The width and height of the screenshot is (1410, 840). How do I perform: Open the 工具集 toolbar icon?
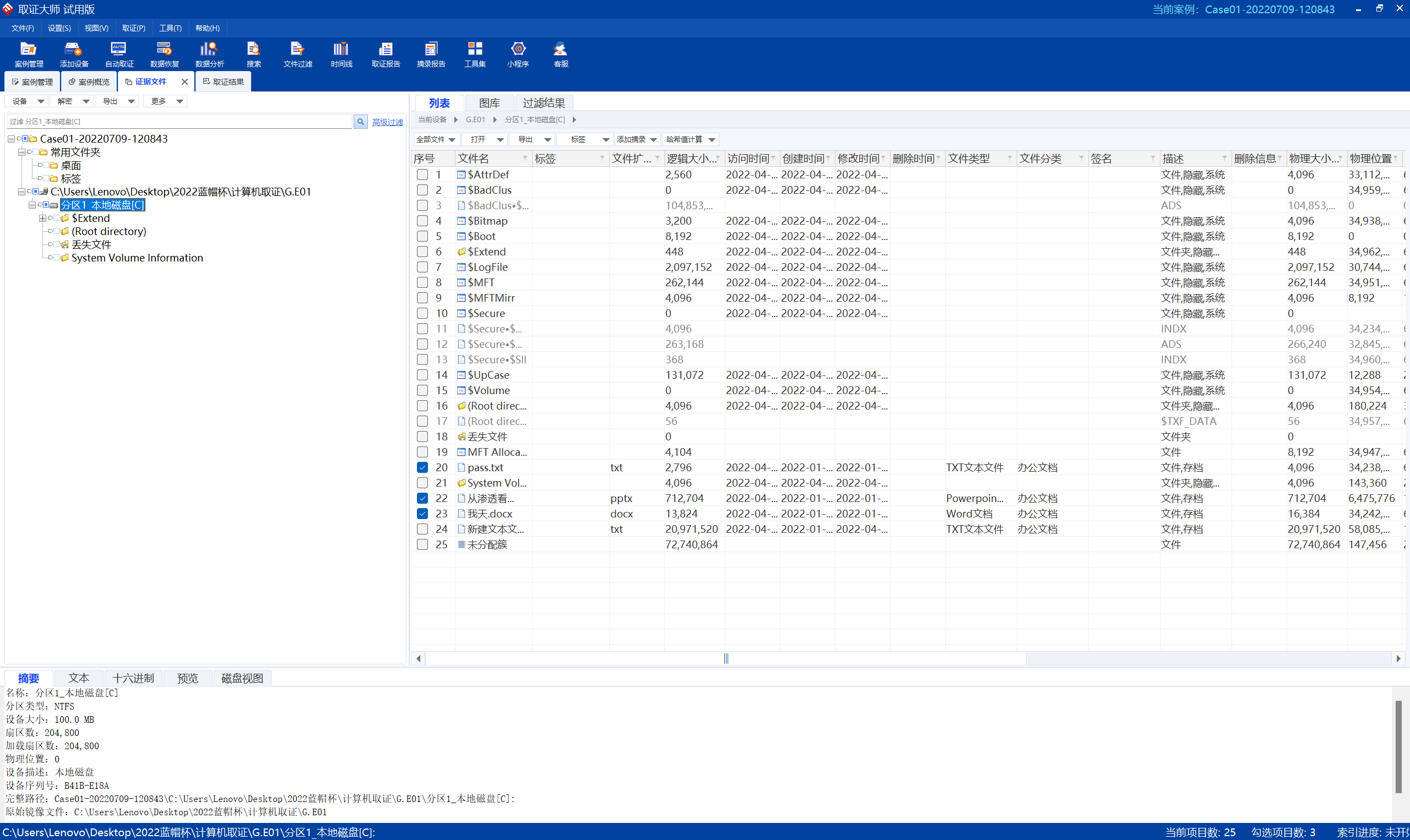pos(475,54)
